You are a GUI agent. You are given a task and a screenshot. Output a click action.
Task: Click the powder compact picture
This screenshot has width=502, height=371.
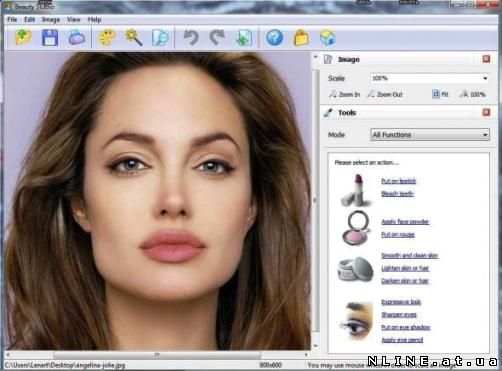356,228
